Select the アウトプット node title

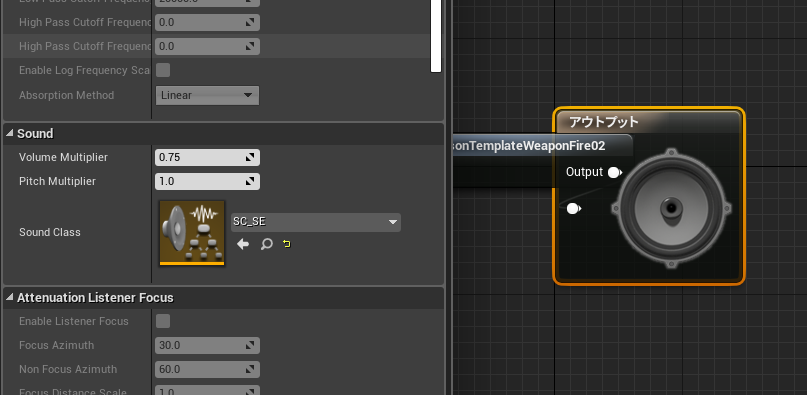[x=604, y=122]
